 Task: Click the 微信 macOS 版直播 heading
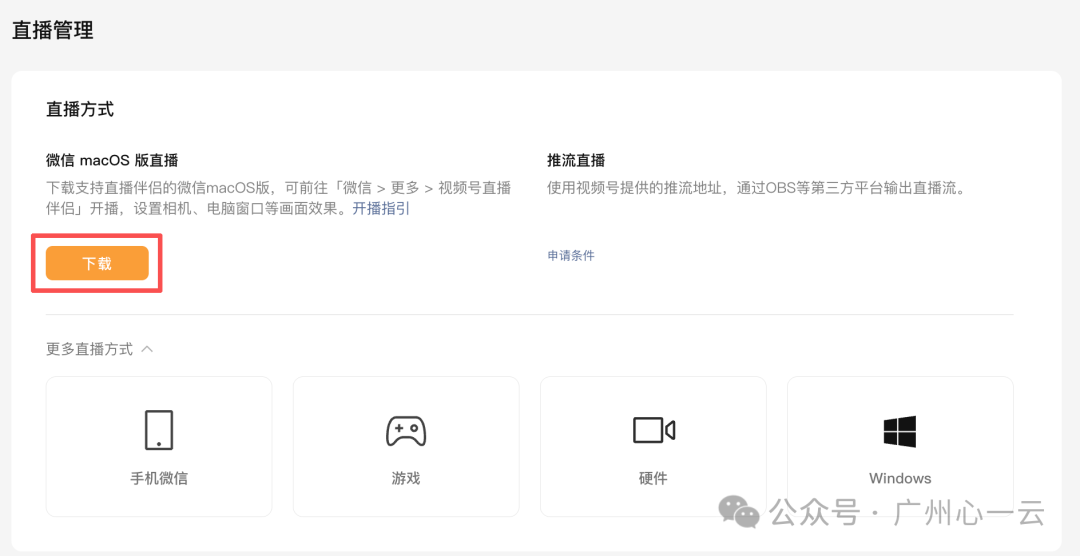tap(112, 161)
